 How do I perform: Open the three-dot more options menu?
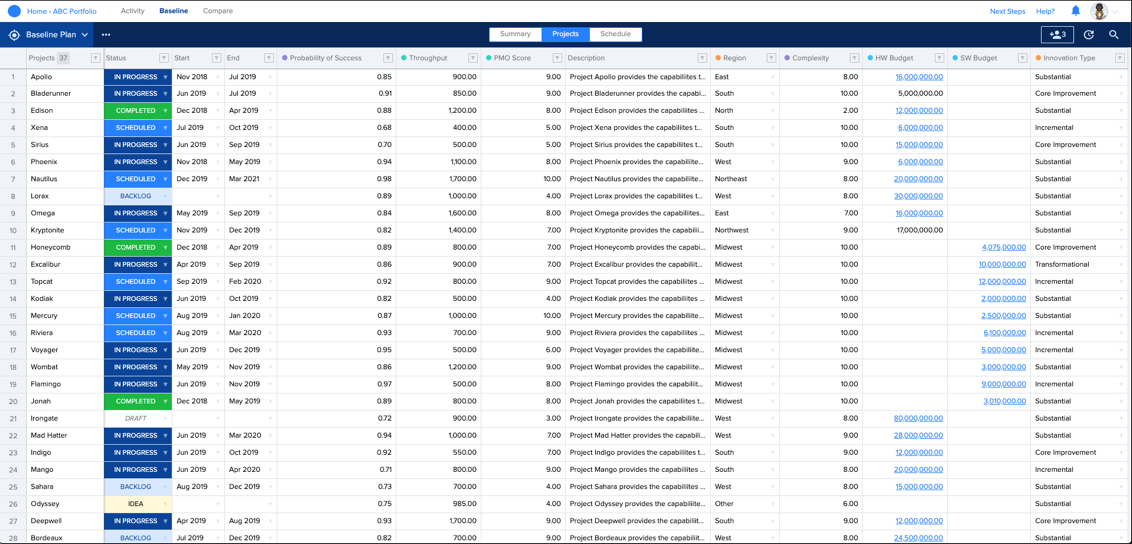(106, 34)
